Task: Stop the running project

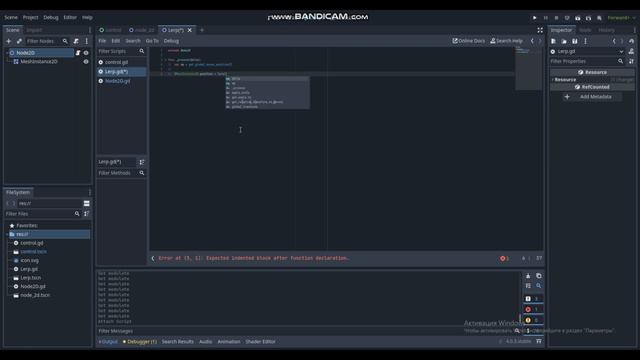Action: 556,18
